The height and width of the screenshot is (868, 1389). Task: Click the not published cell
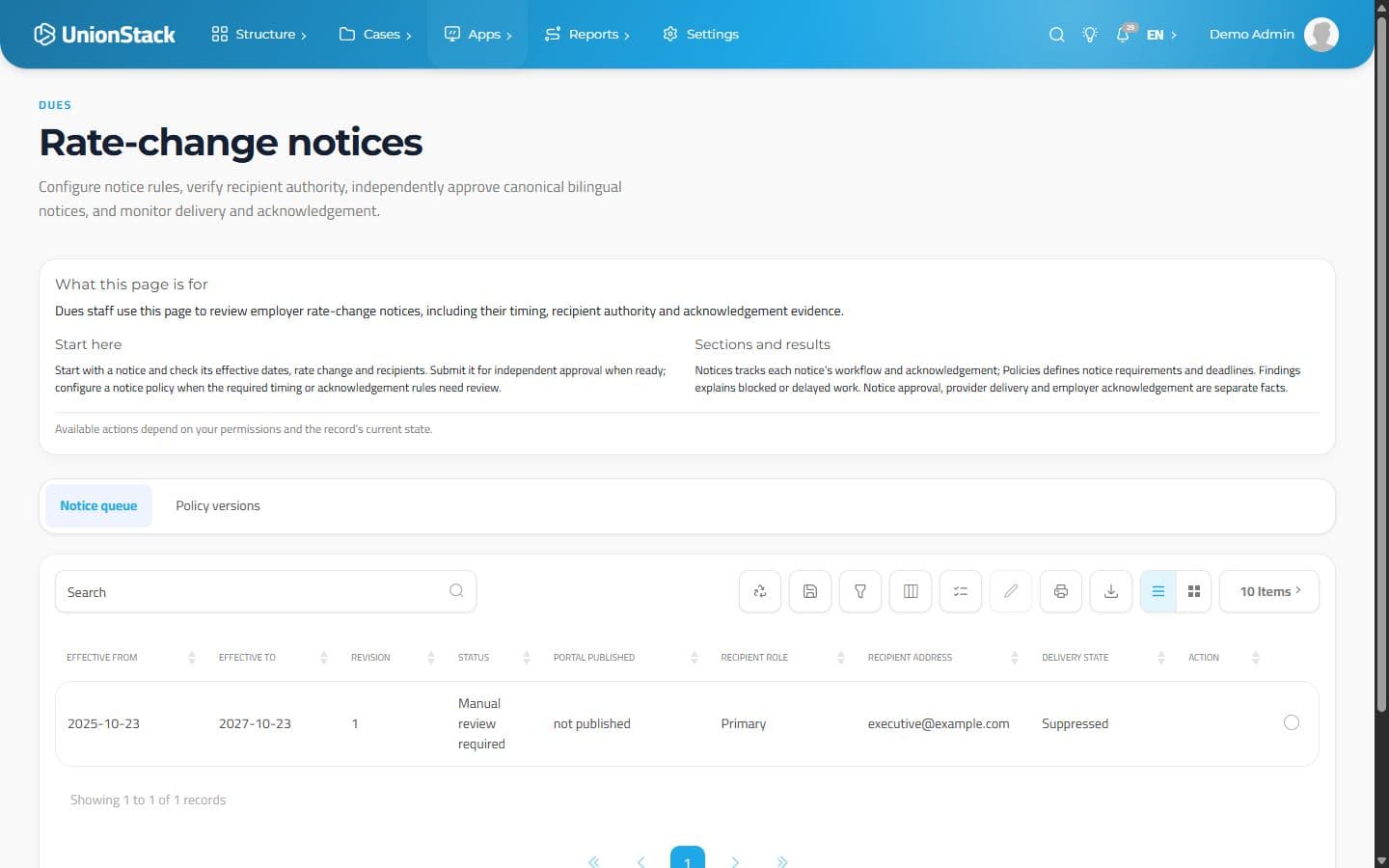tap(592, 723)
